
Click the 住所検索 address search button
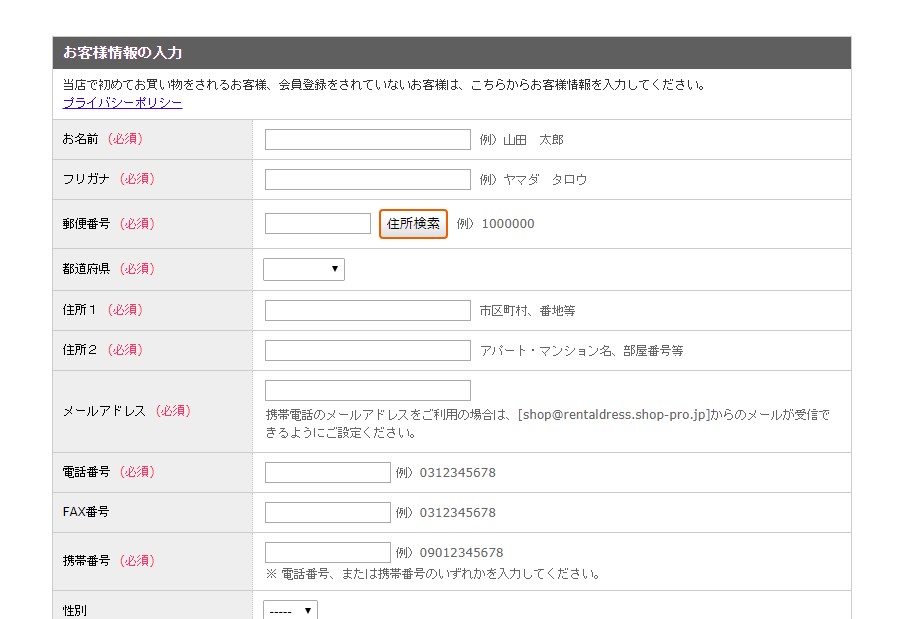413,224
